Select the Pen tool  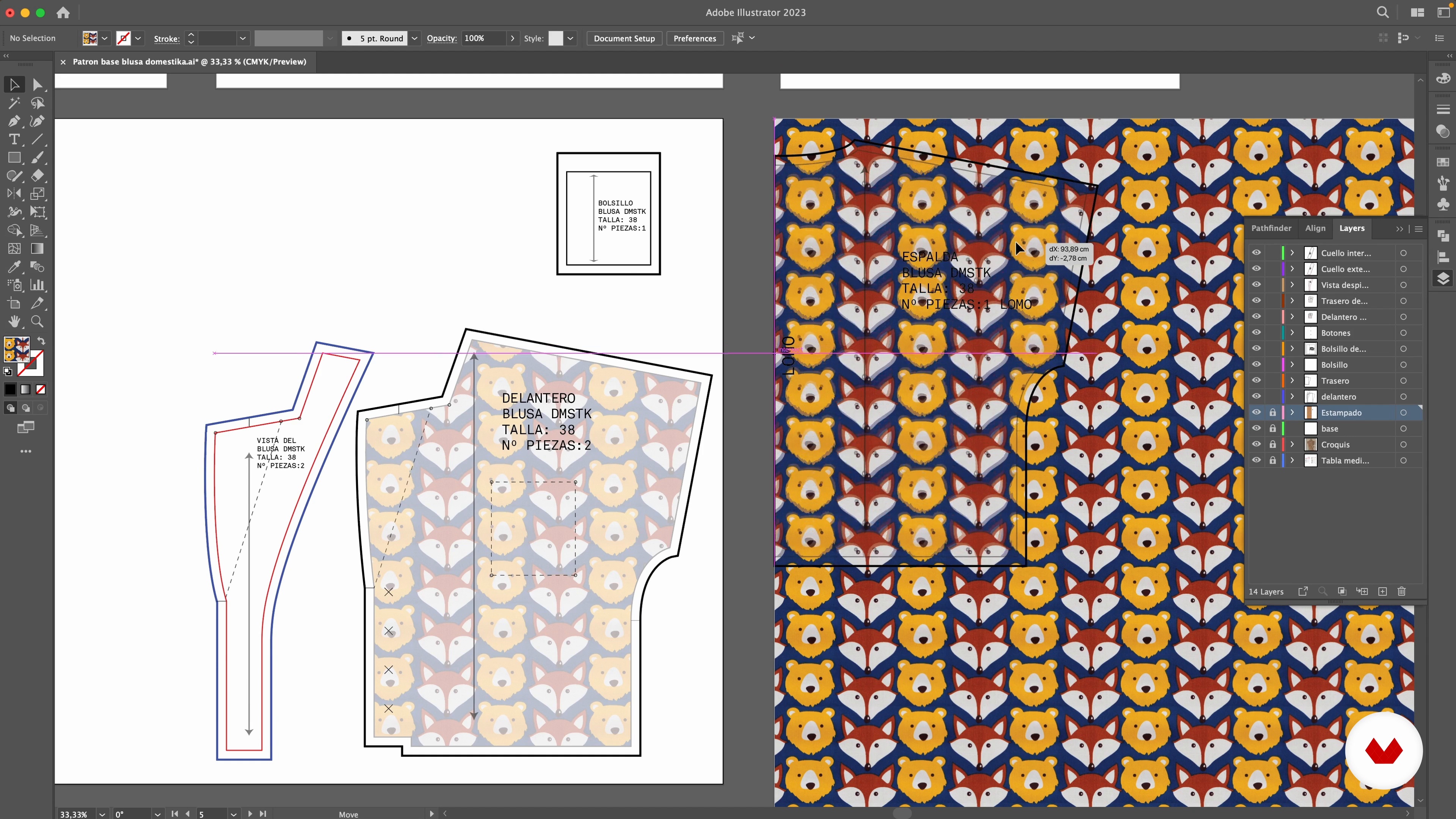pyautogui.click(x=14, y=121)
